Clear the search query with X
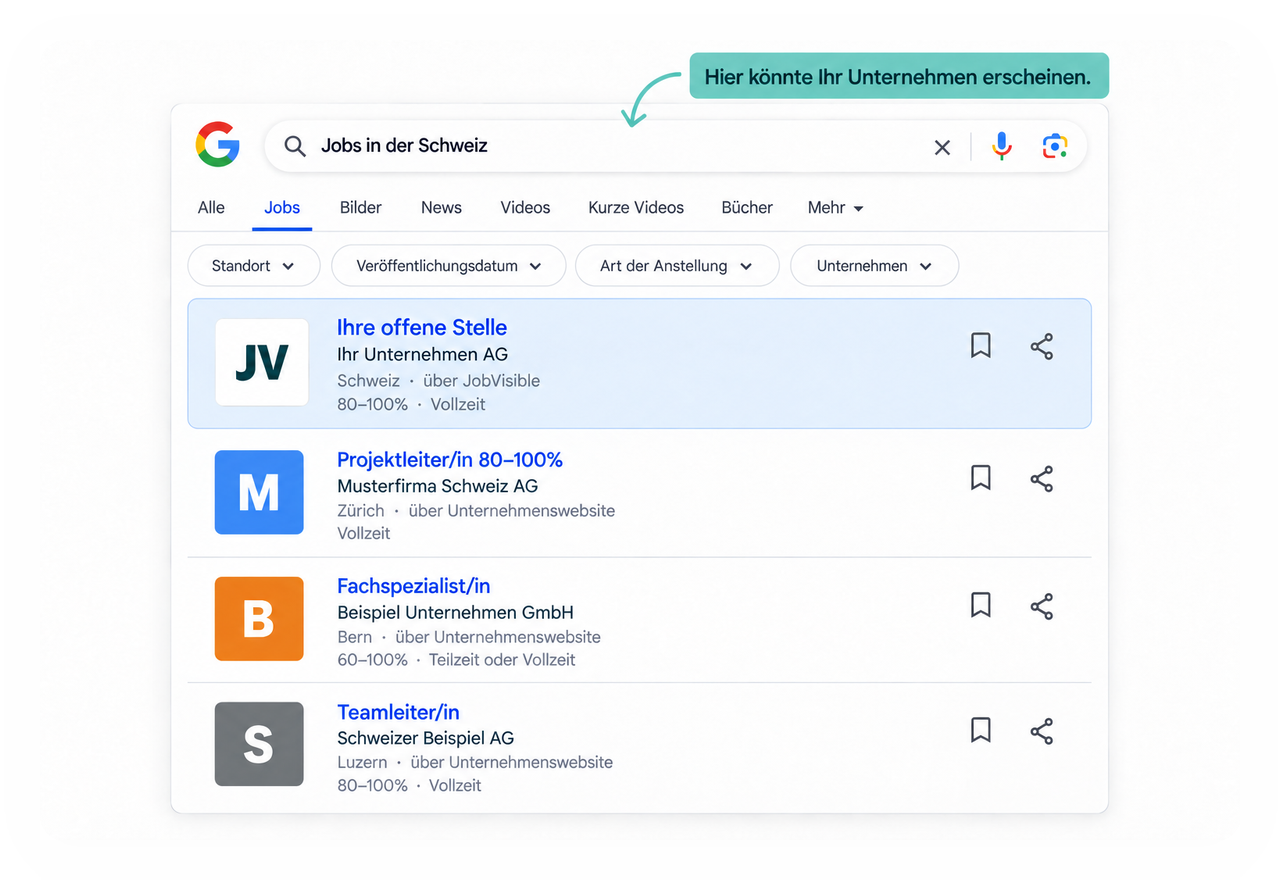 [942, 147]
